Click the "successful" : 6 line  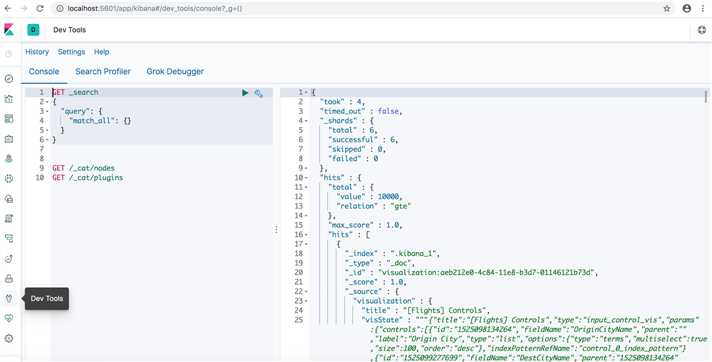[x=363, y=140]
